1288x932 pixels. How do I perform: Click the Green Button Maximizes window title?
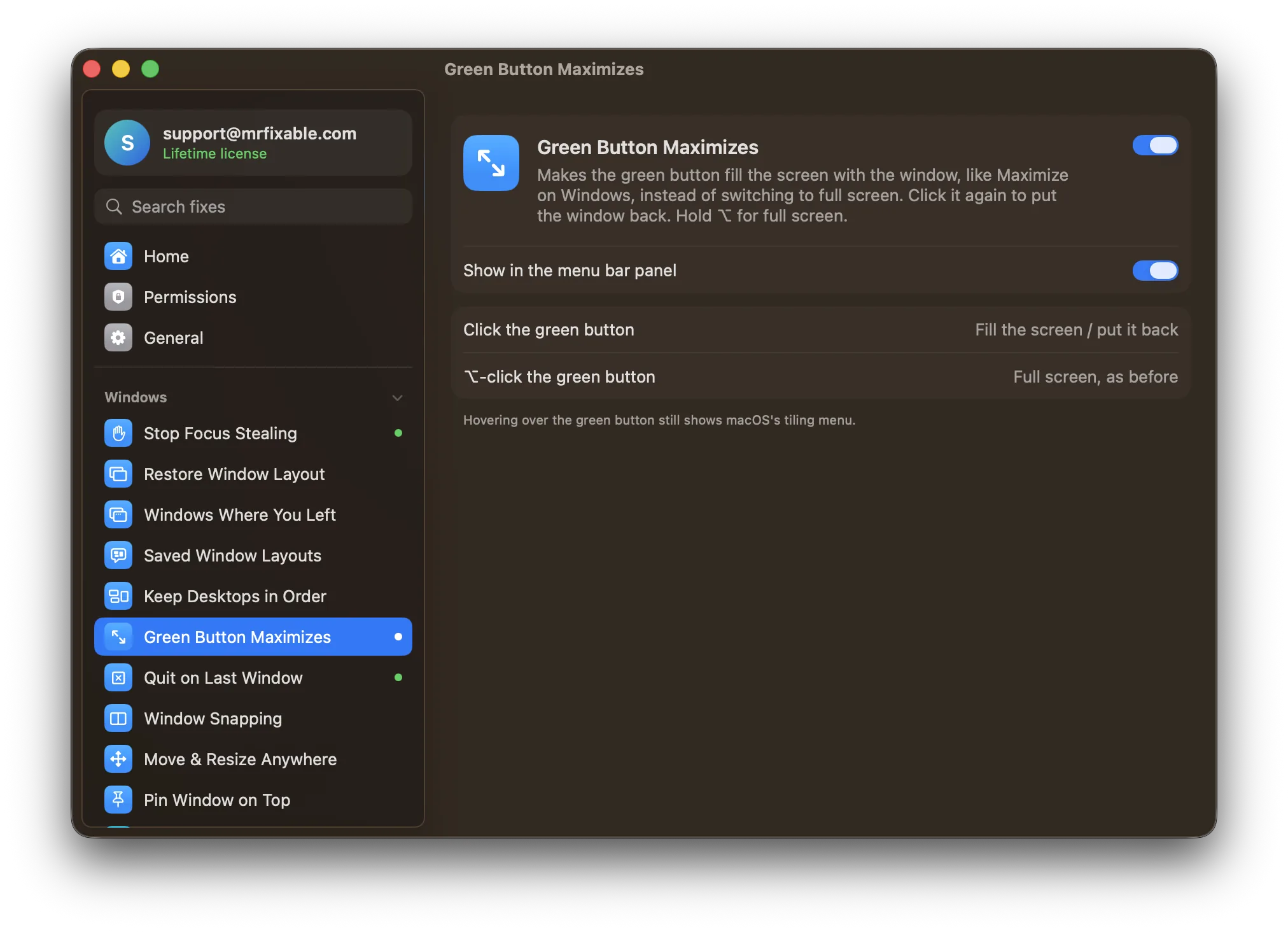coord(543,69)
